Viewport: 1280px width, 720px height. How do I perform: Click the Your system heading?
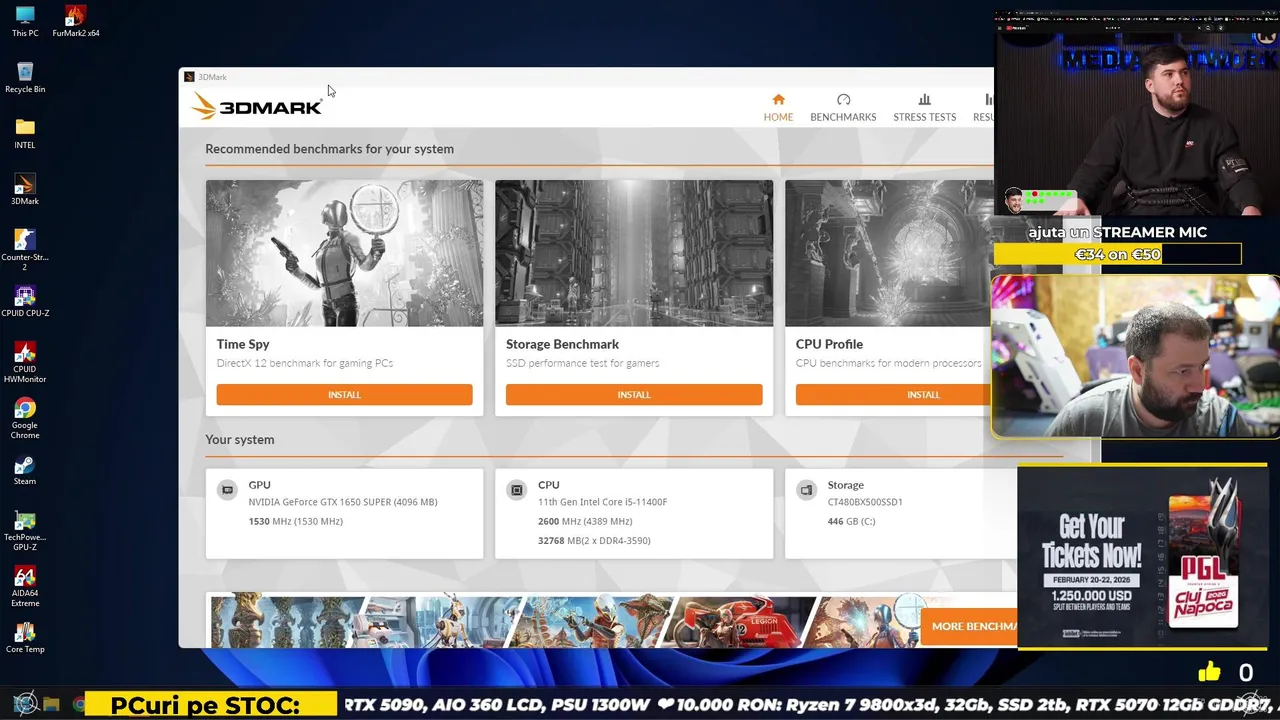coord(239,440)
